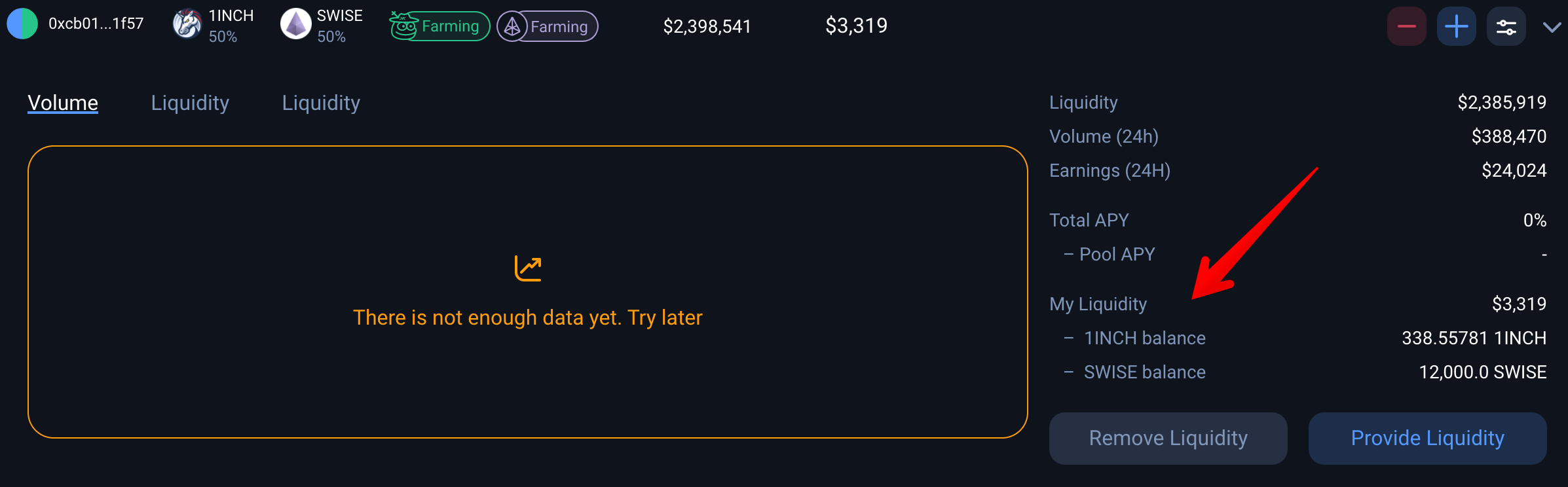Click the 338.55781 1INCH balance value
The width and height of the screenshot is (1568, 487).
pos(1474,338)
